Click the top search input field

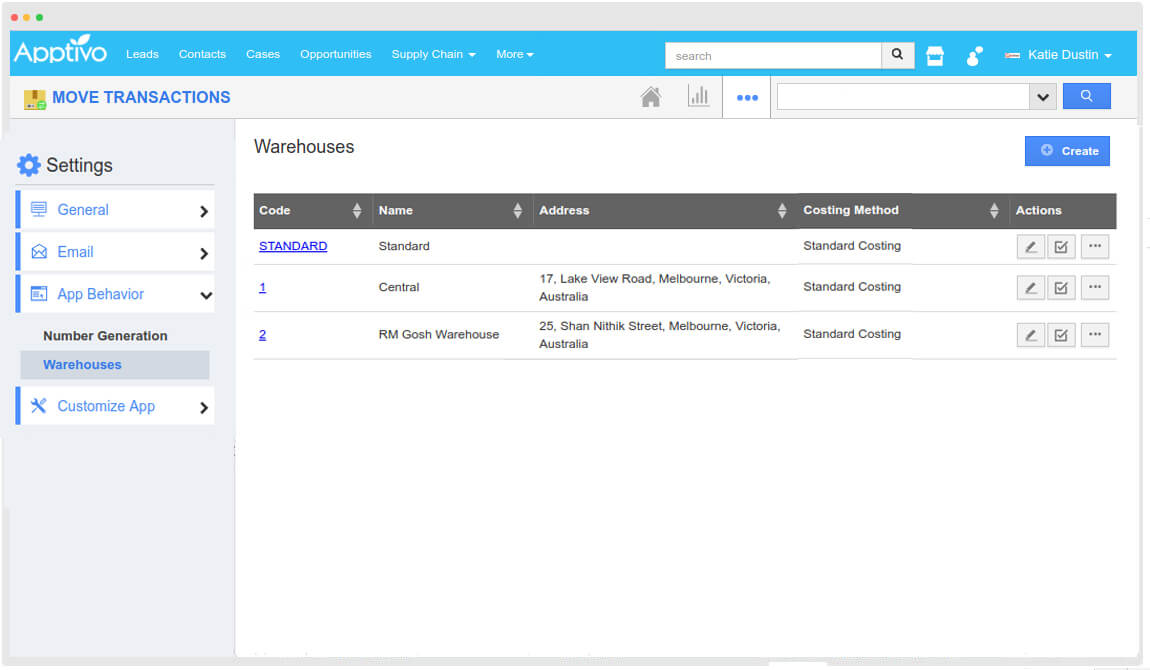click(x=773, y=56)
